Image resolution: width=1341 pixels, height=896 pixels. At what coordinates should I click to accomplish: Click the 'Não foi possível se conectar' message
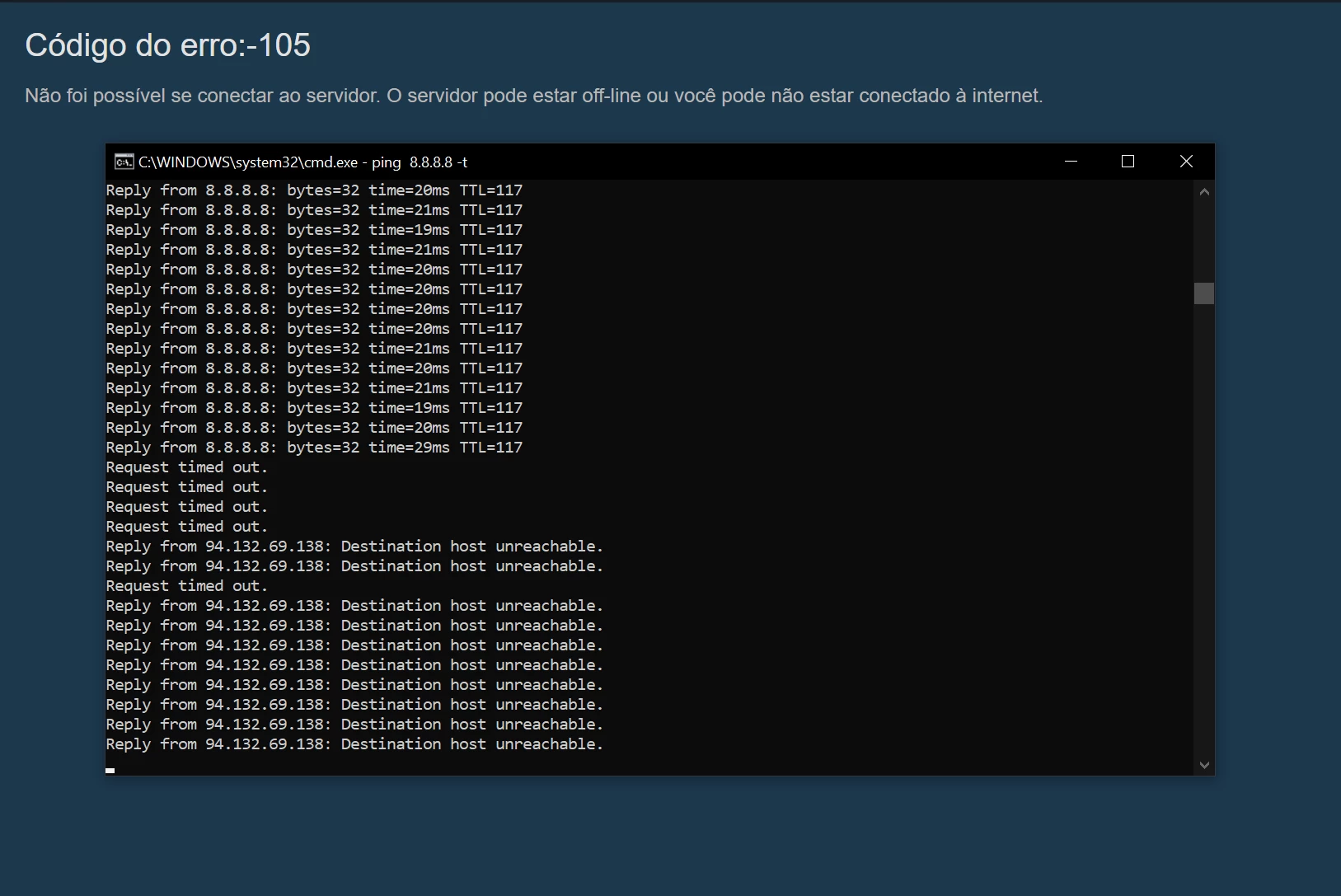coord(534,96)
